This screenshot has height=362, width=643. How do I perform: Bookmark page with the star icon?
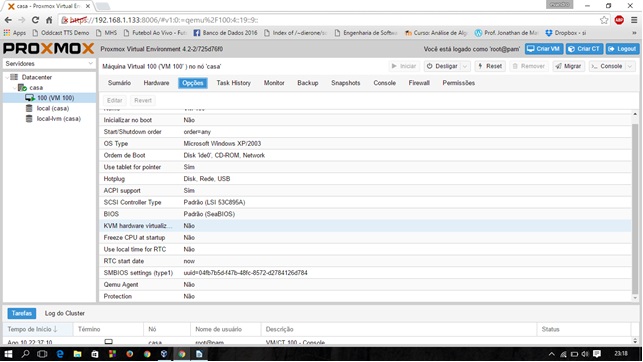click(x=604, y=20)
